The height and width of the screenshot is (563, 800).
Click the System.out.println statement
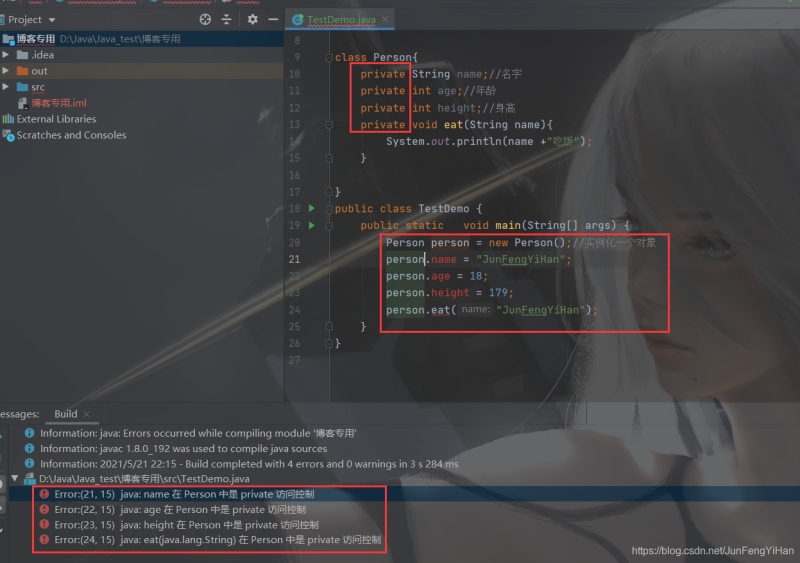click(x=488, y=141)
